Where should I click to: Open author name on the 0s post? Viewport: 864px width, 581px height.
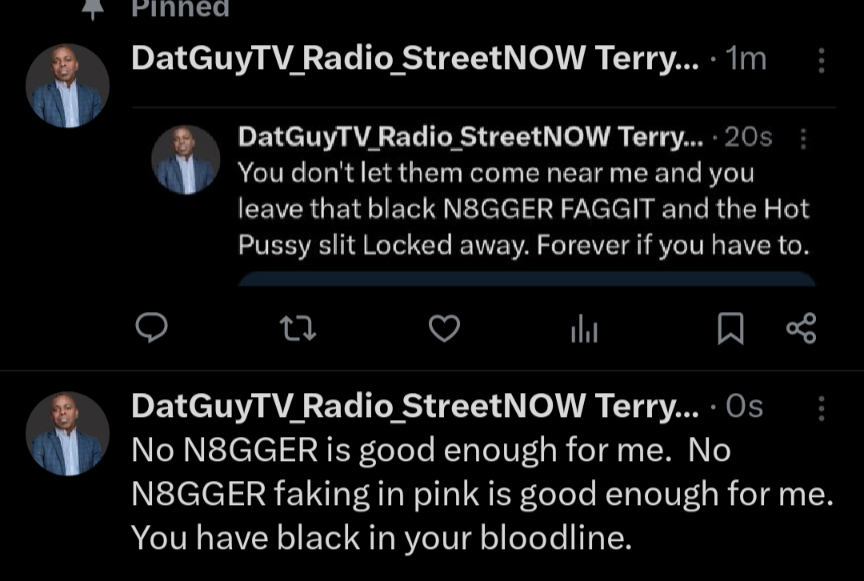(415, 407)
